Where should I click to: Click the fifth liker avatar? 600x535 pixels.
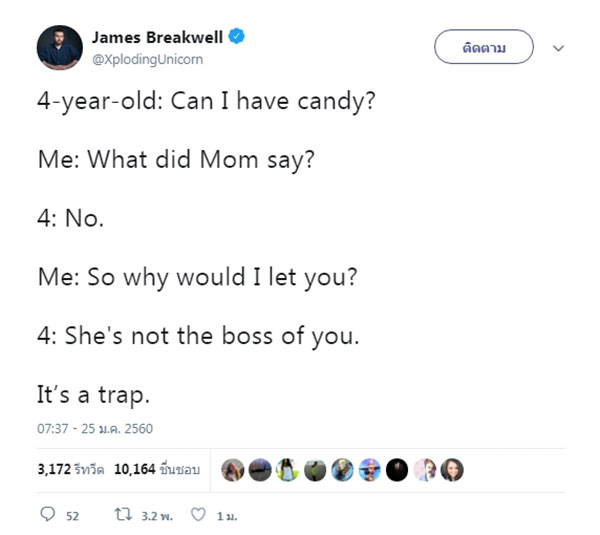(x=342, y=470)
